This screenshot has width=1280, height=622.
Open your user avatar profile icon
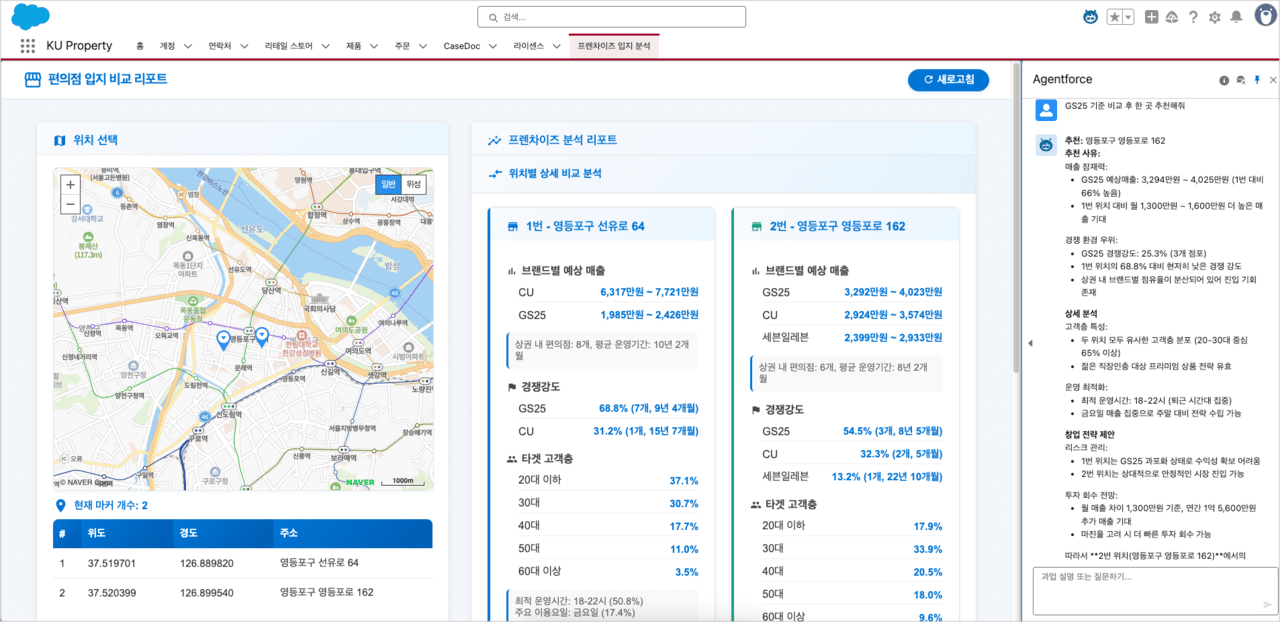[1264, 16]
